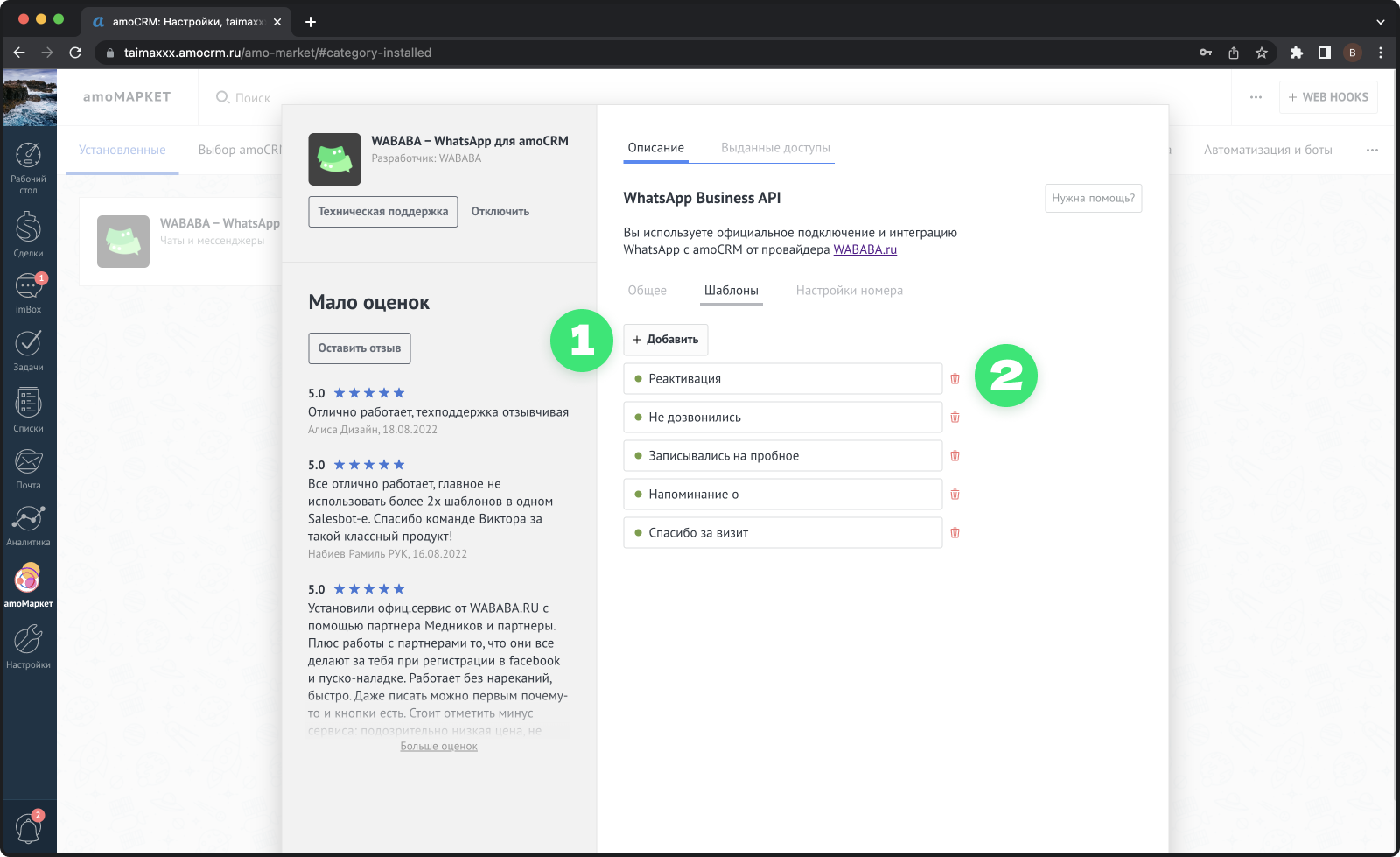This screenshot has width=1400, height=857.
Task: Click Оставить отзыв button
Action: tap(360, 348)
